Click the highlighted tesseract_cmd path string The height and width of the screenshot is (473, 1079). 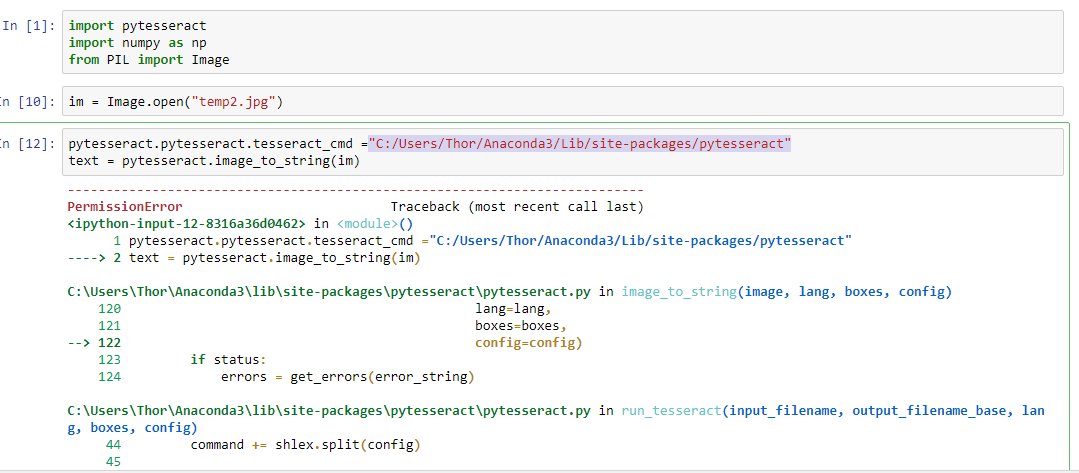(x=579, y=144)
